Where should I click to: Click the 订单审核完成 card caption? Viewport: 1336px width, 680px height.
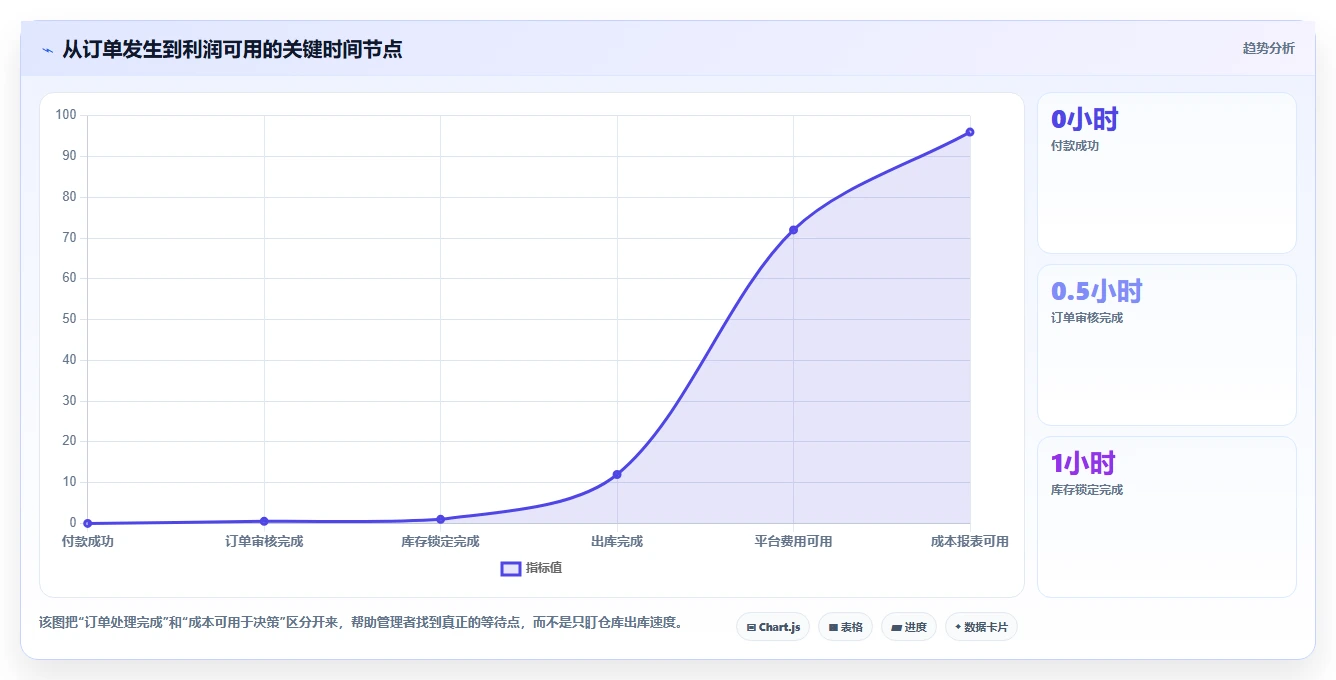click(x=1087, y=318)
